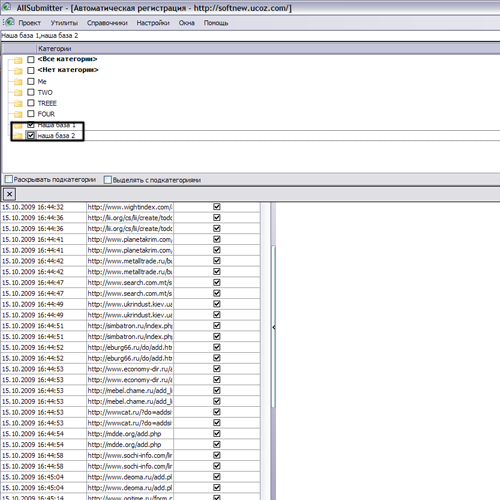500x500 pixels.
Task: Select first http://mebel.chame.ru/add row
Action: (x=130, y=391)
